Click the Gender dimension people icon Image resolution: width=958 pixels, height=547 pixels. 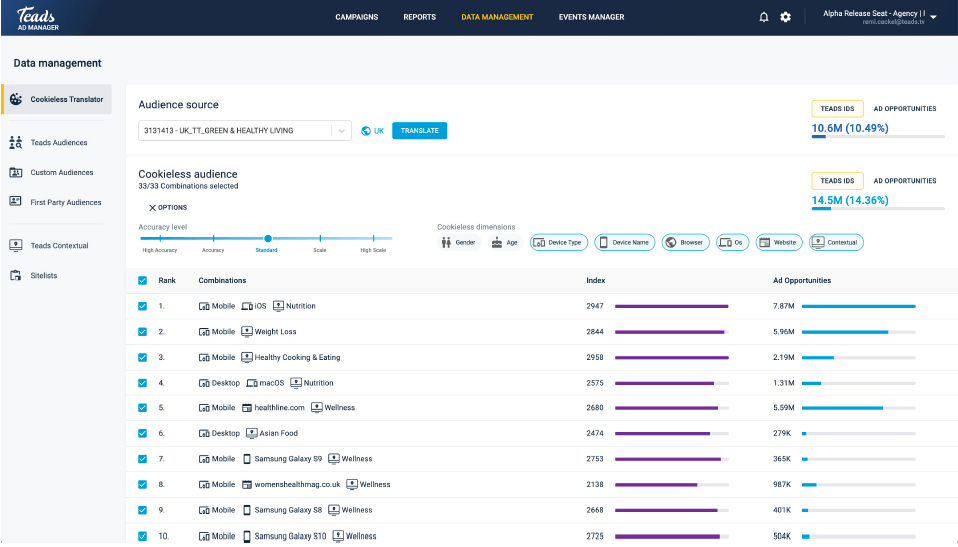tap(446, 243)
